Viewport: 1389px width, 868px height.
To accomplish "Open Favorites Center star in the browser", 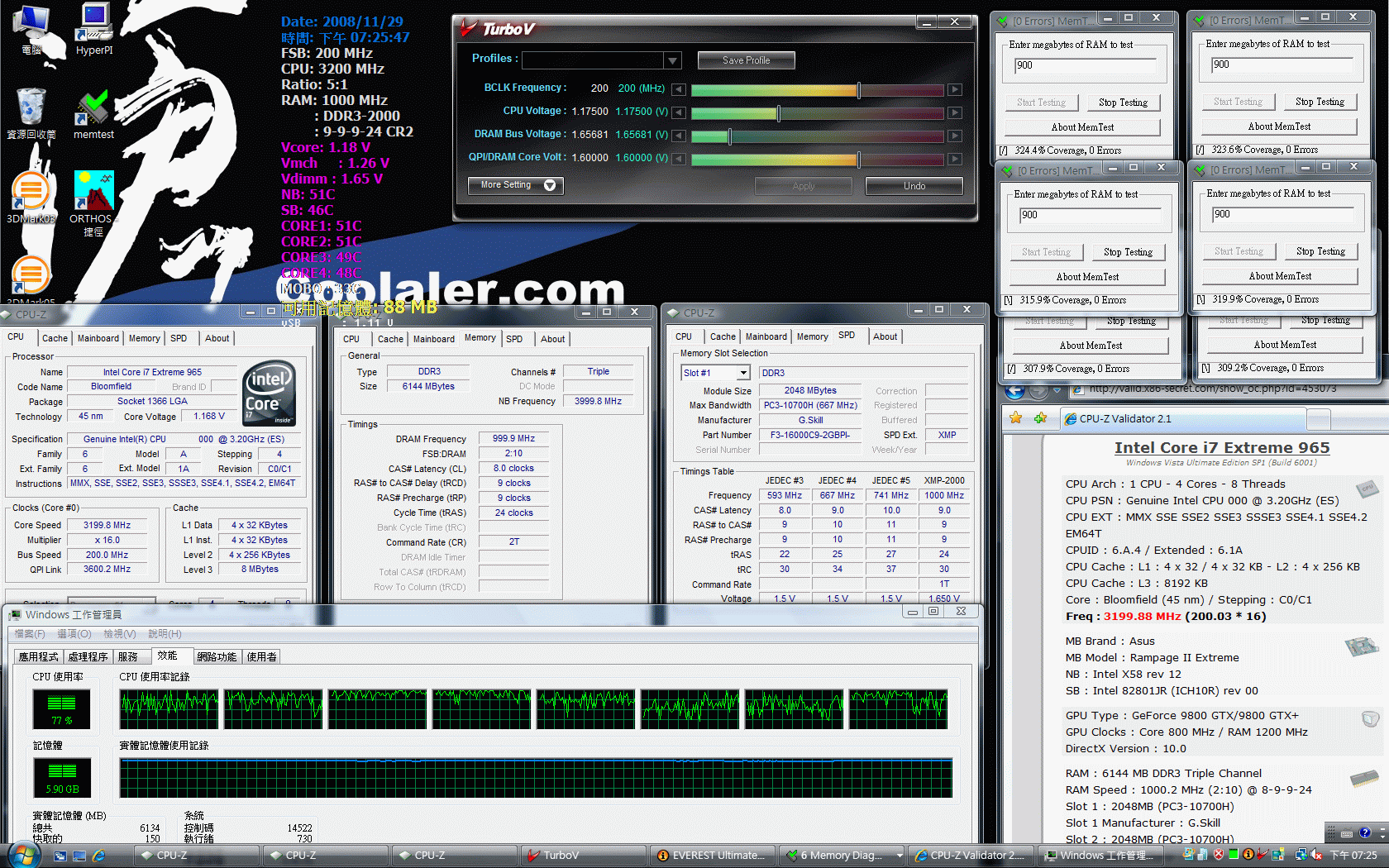I will point(1015,418).
